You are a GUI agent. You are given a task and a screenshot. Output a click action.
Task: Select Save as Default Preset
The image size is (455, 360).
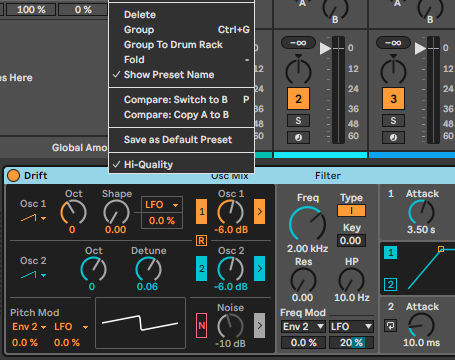[x=182, y=140]
